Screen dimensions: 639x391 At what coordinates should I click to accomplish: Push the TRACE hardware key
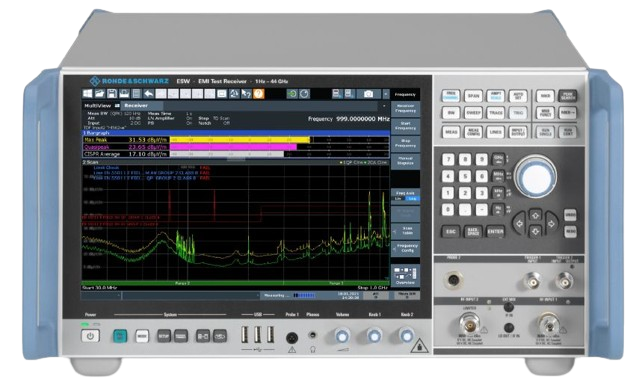(496, 113)
